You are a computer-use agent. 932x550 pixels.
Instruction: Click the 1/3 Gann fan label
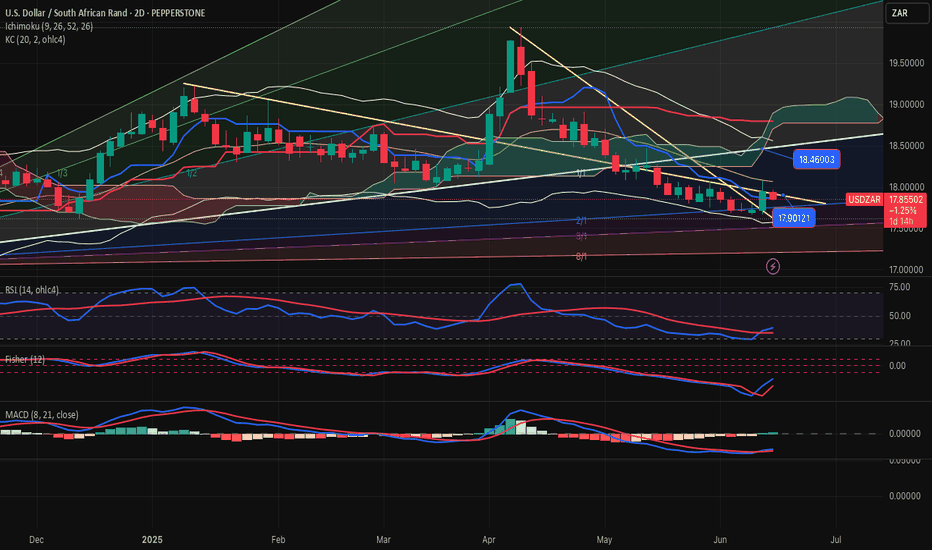tap(62, 173)
